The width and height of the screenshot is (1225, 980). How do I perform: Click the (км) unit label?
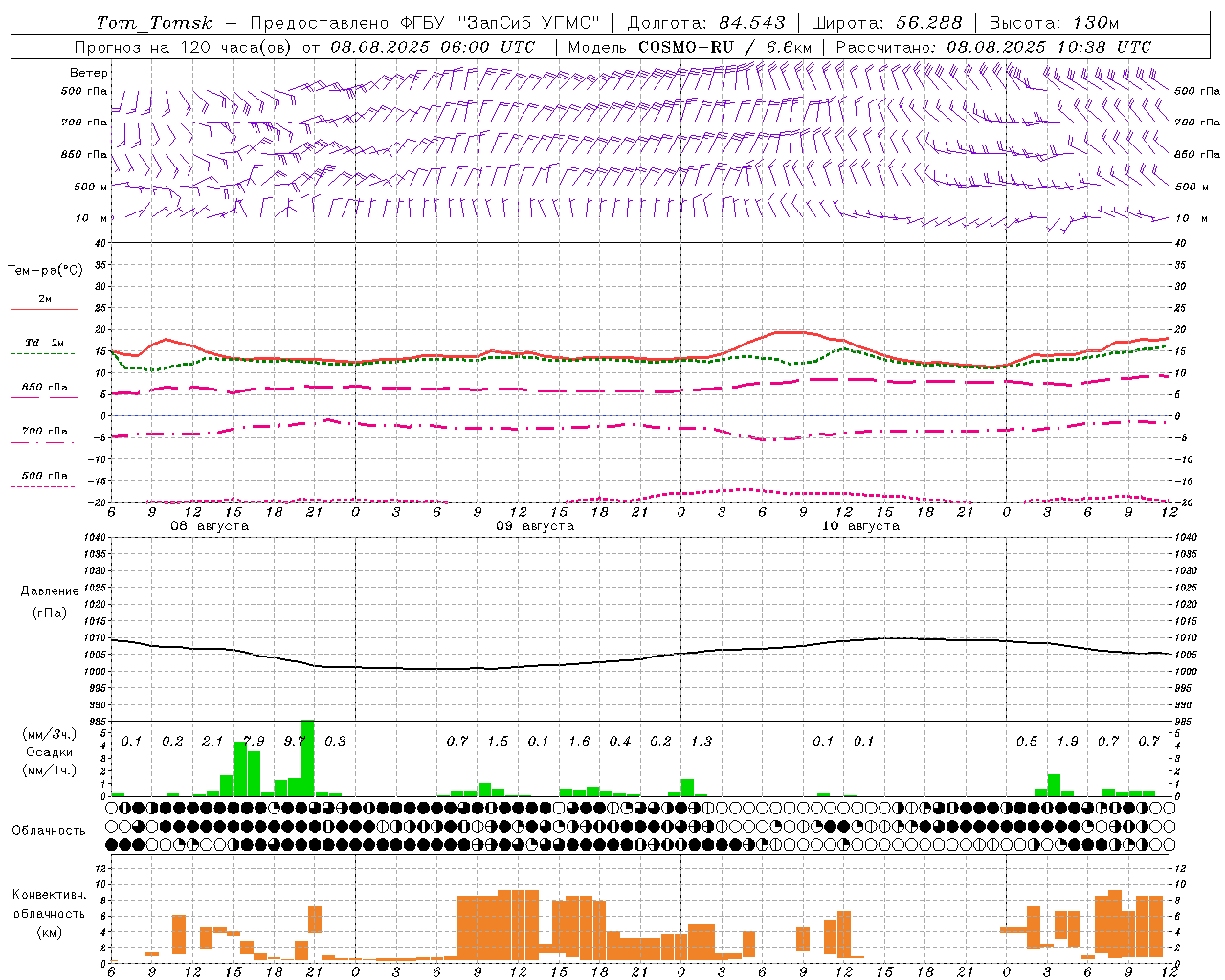52,932
